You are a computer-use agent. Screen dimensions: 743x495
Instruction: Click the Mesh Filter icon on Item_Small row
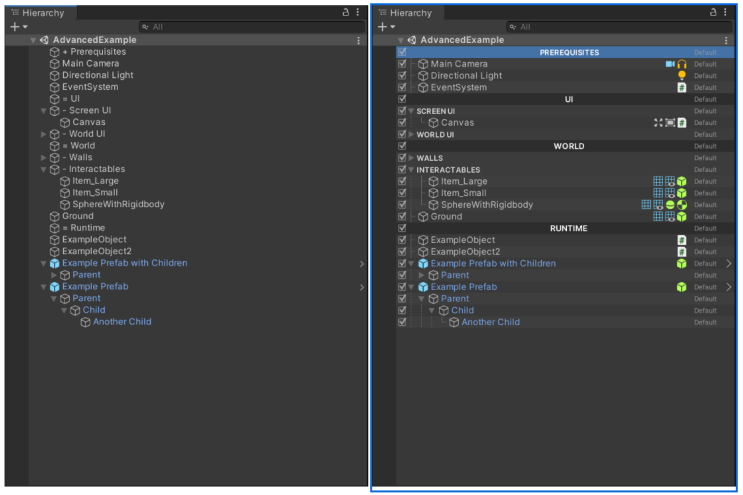pyautogui.click(x=658, y=193)
